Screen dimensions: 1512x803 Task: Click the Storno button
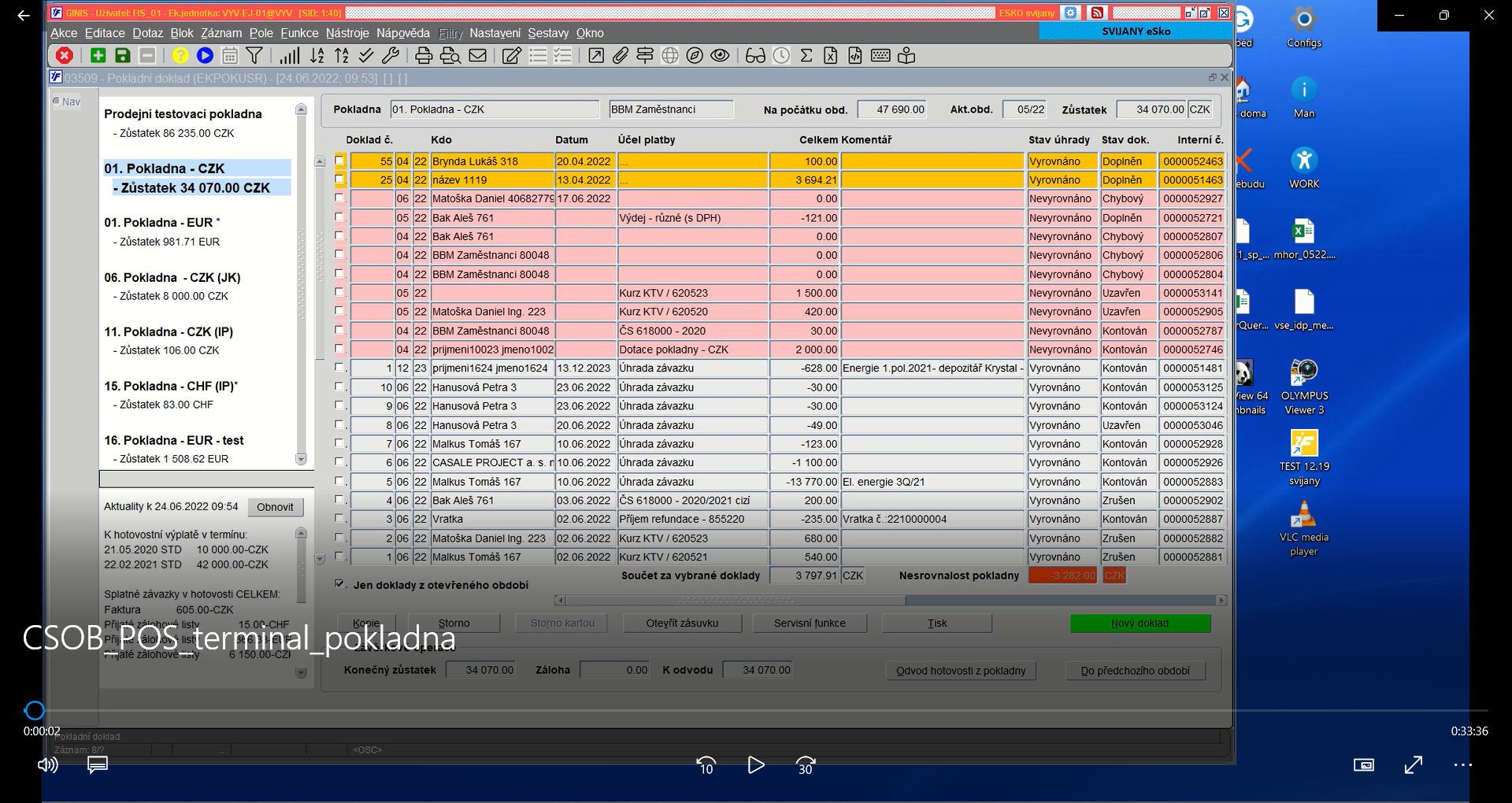(454, 624)
